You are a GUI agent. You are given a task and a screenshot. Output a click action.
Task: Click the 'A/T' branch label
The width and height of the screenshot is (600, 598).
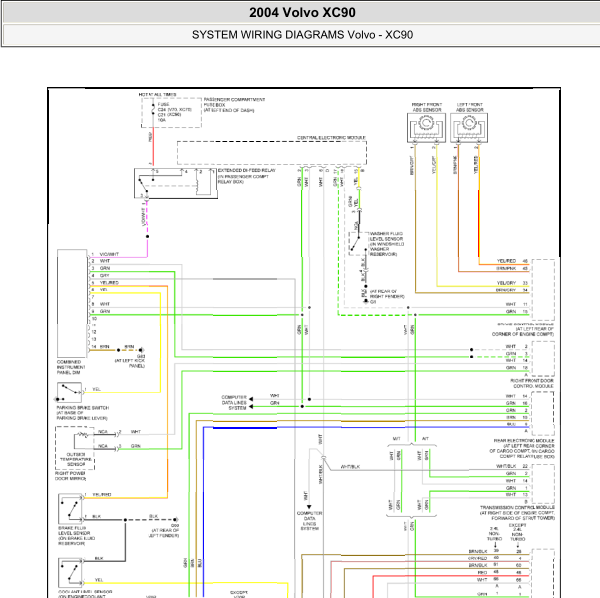click(x=425, y=439)
